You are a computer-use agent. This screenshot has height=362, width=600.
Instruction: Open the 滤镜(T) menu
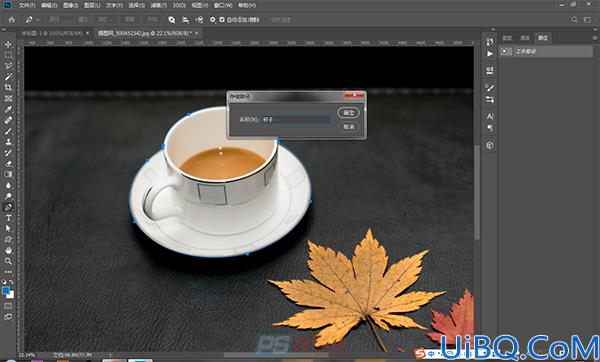point(158,5)
